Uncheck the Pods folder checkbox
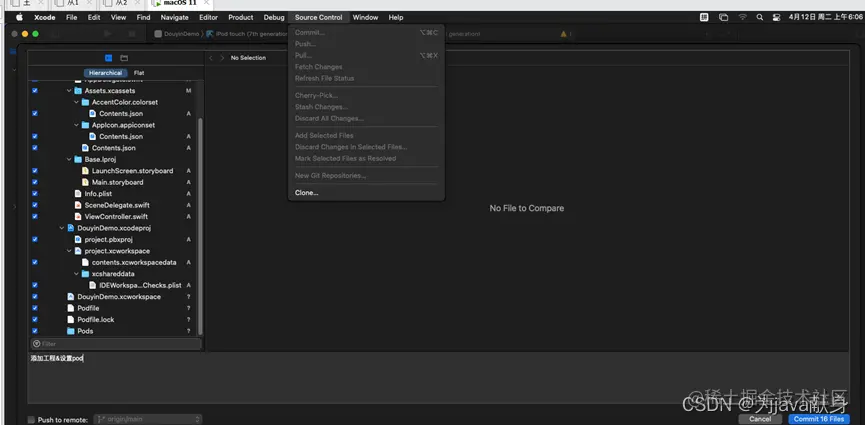865x425 pixels. pyautogui.click(x=35, y=331)
